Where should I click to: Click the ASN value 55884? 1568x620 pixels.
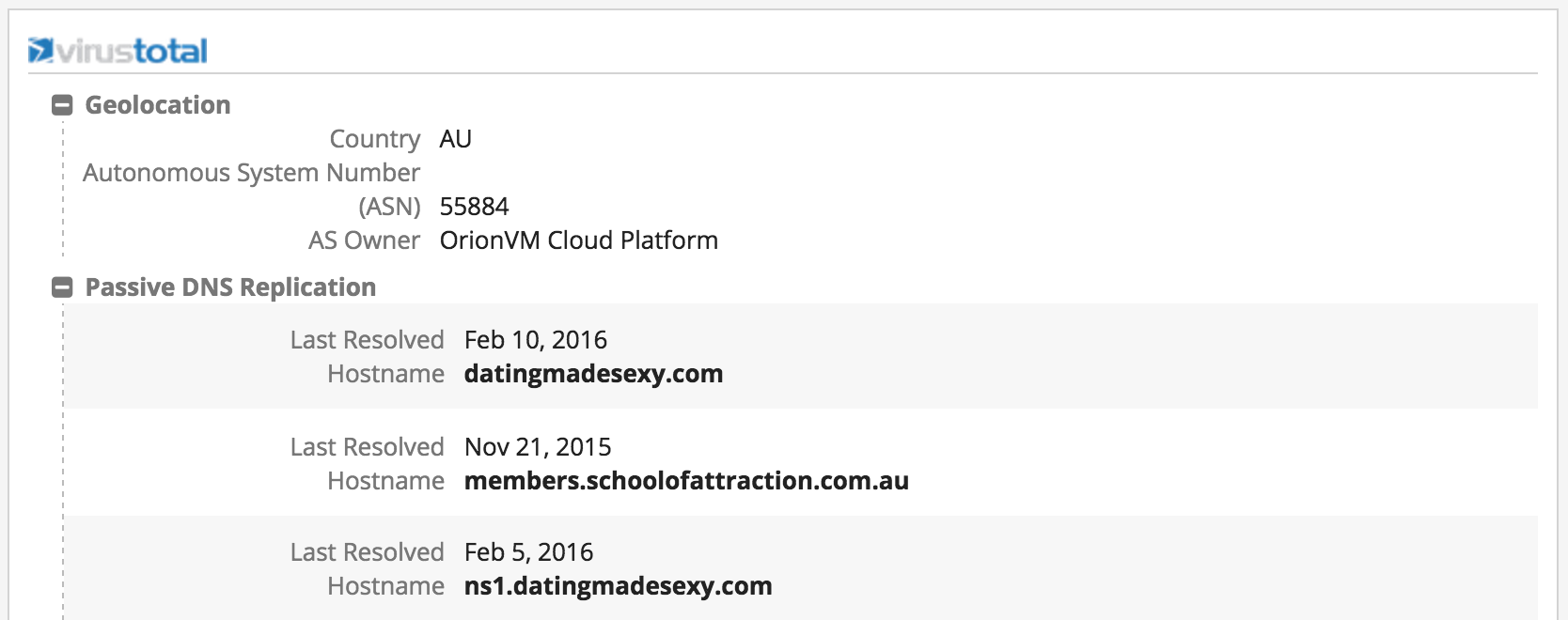474,207
